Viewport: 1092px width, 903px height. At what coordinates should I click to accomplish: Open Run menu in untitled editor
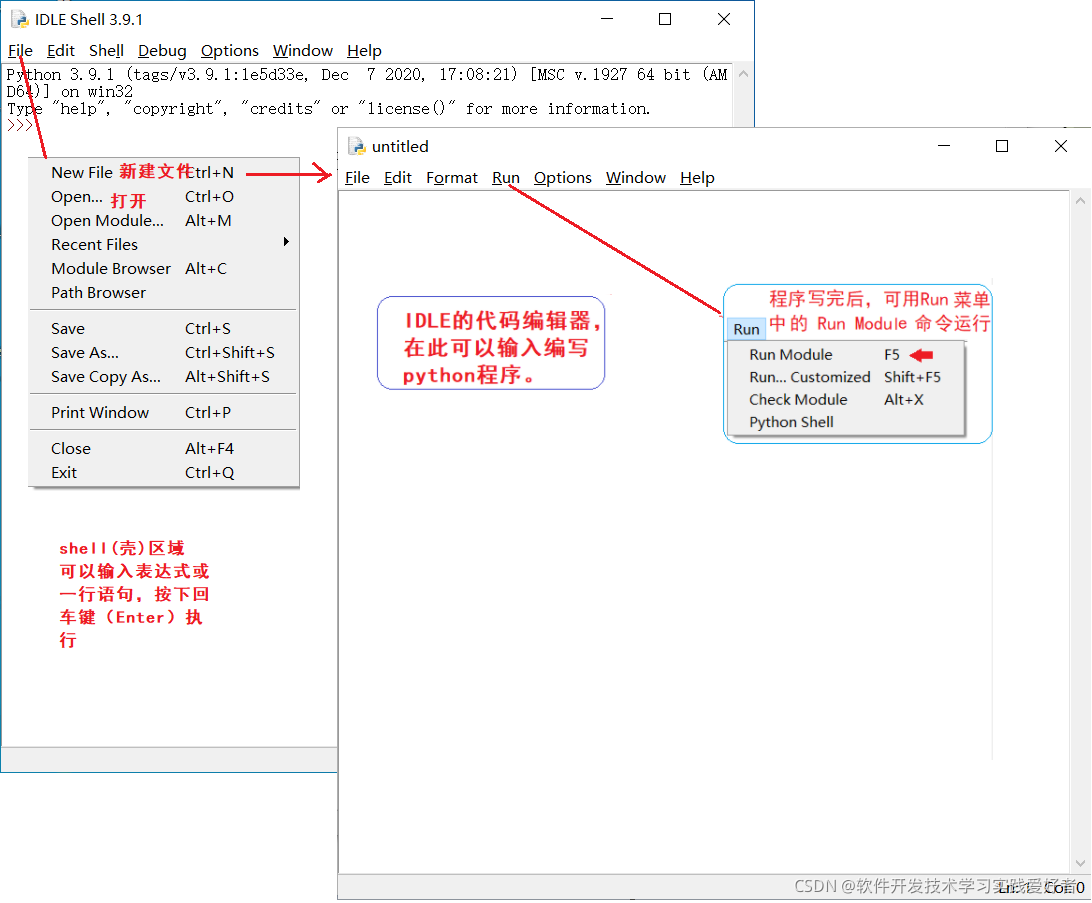pyautogui.click(x=506, y=178)
